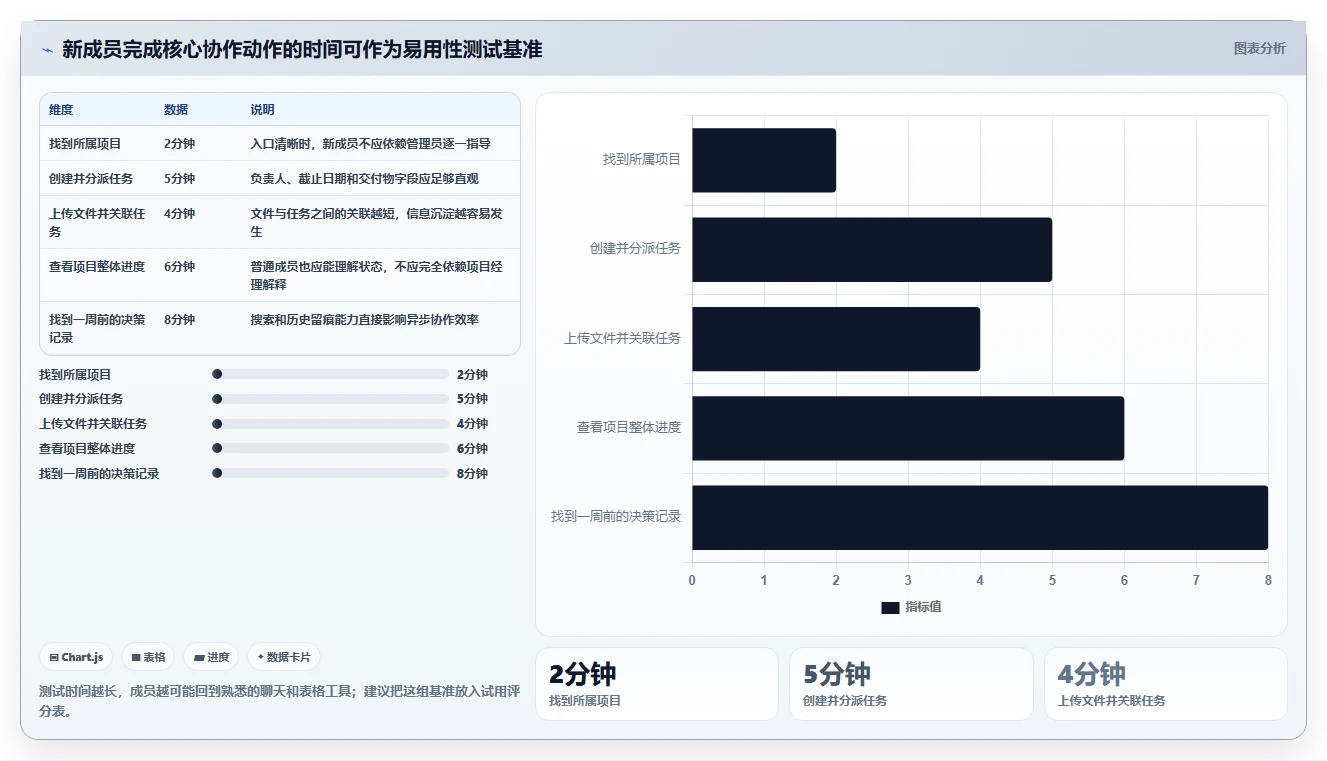The image size is (1327, 761).
Task: Click the progress list label 查看项目整体进度
Action: 87,448
